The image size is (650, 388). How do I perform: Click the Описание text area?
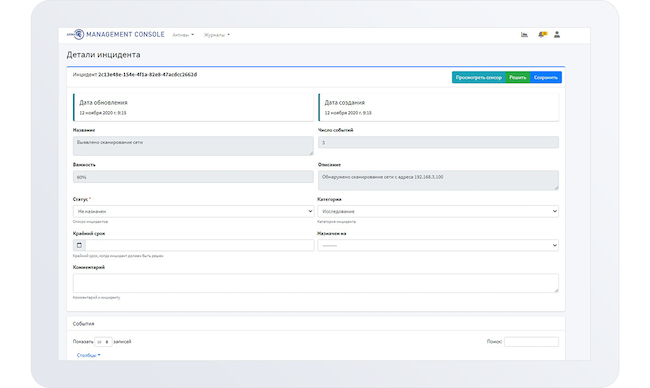[438, 180]
